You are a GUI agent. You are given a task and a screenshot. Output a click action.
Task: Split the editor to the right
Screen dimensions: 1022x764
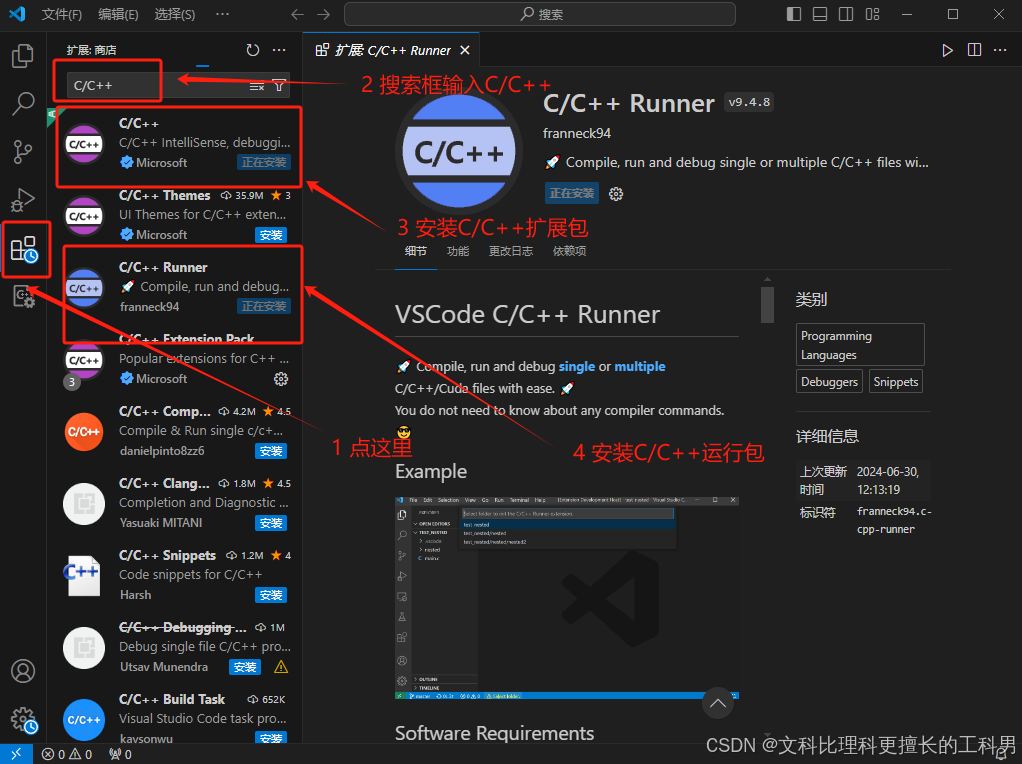click(x=974, y=50)
